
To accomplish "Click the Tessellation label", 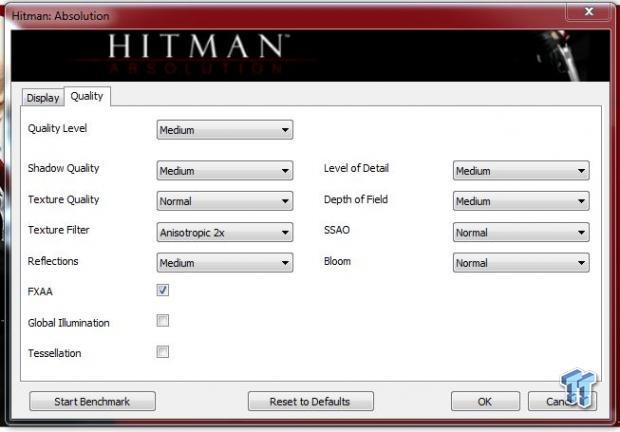I will point(55,353).
